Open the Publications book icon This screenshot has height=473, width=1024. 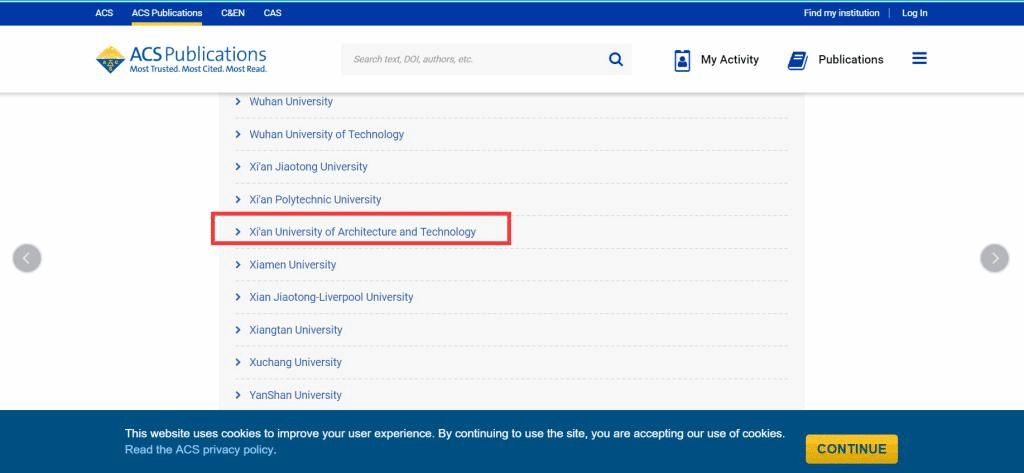pyautogui.click(x=797, y=60)
